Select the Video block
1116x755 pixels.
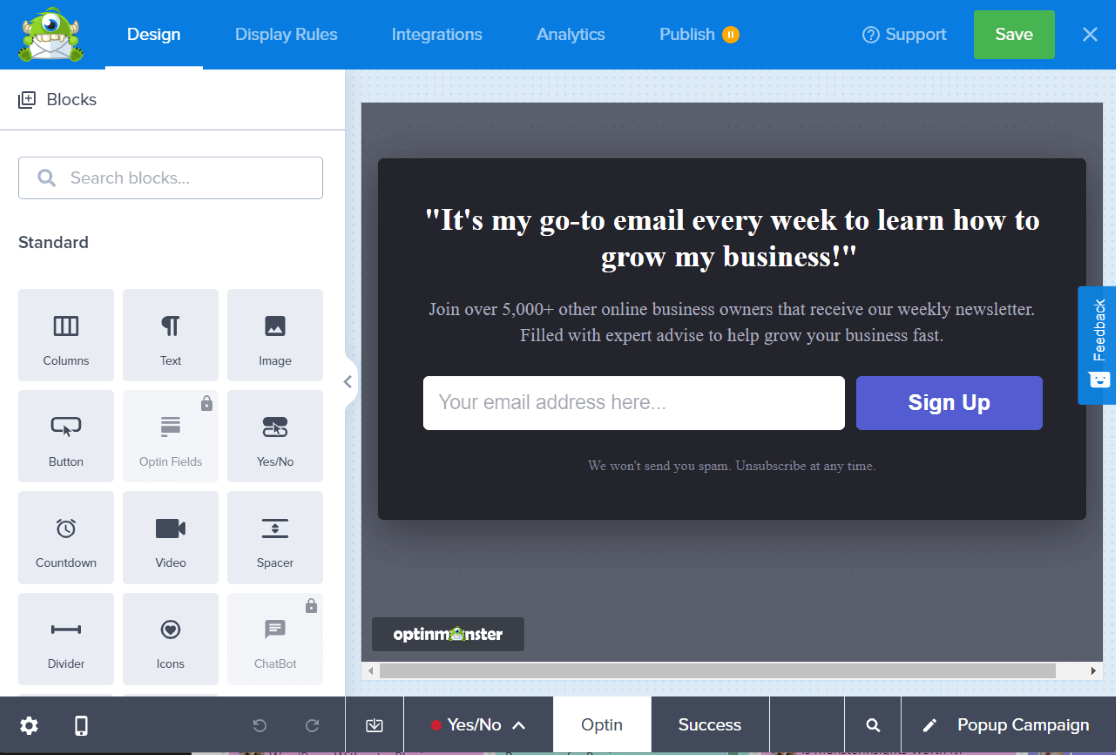click(x=170, y=537)
